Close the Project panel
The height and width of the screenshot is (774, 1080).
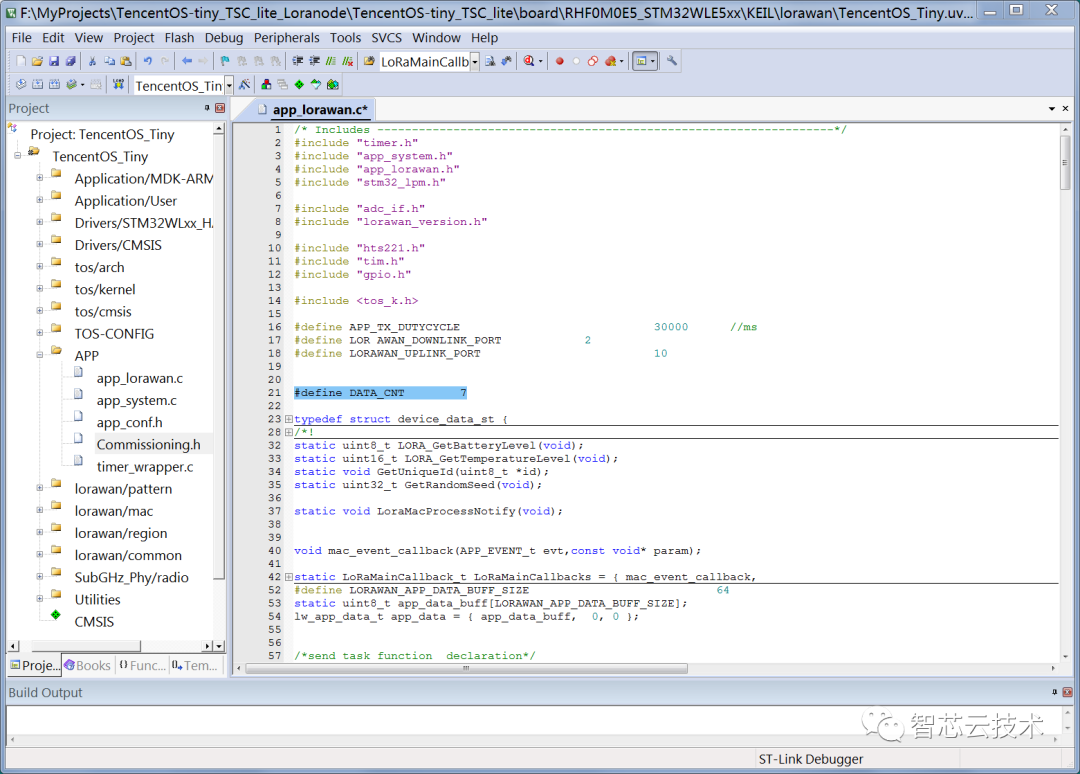[220, 108]
